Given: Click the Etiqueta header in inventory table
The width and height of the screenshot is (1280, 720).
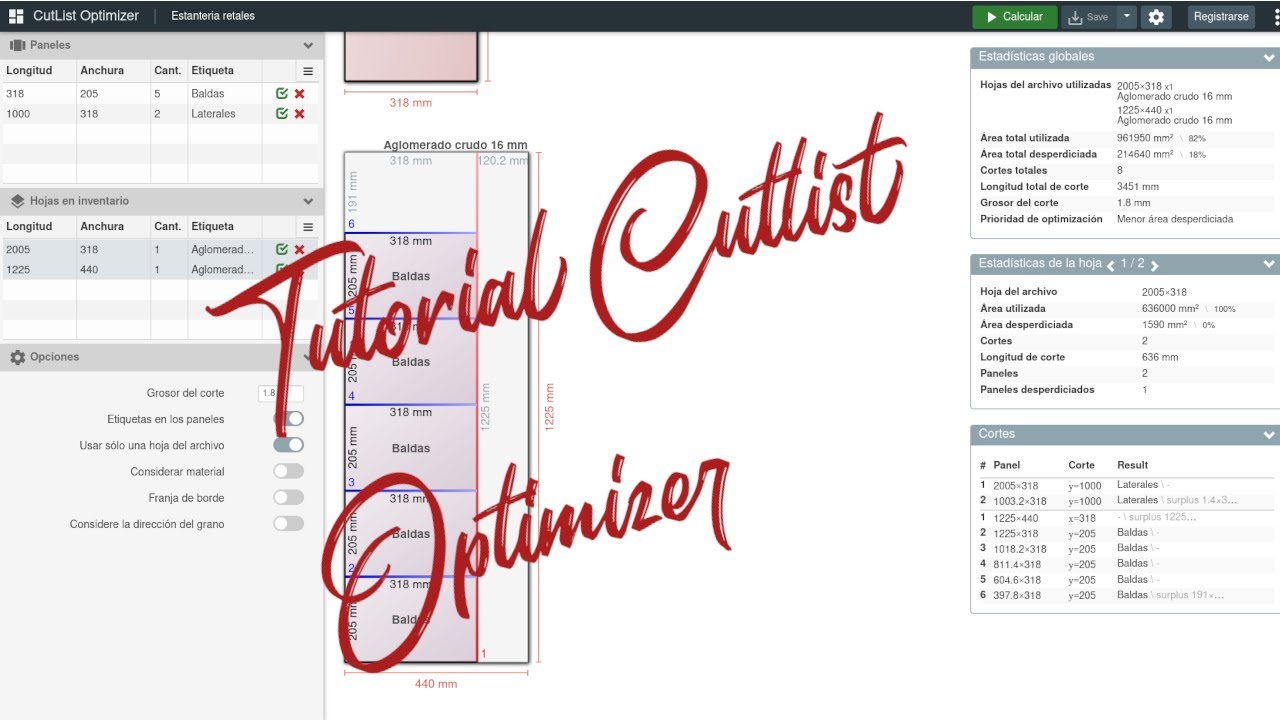Looking at the screenshot, I should click(213, 227).
